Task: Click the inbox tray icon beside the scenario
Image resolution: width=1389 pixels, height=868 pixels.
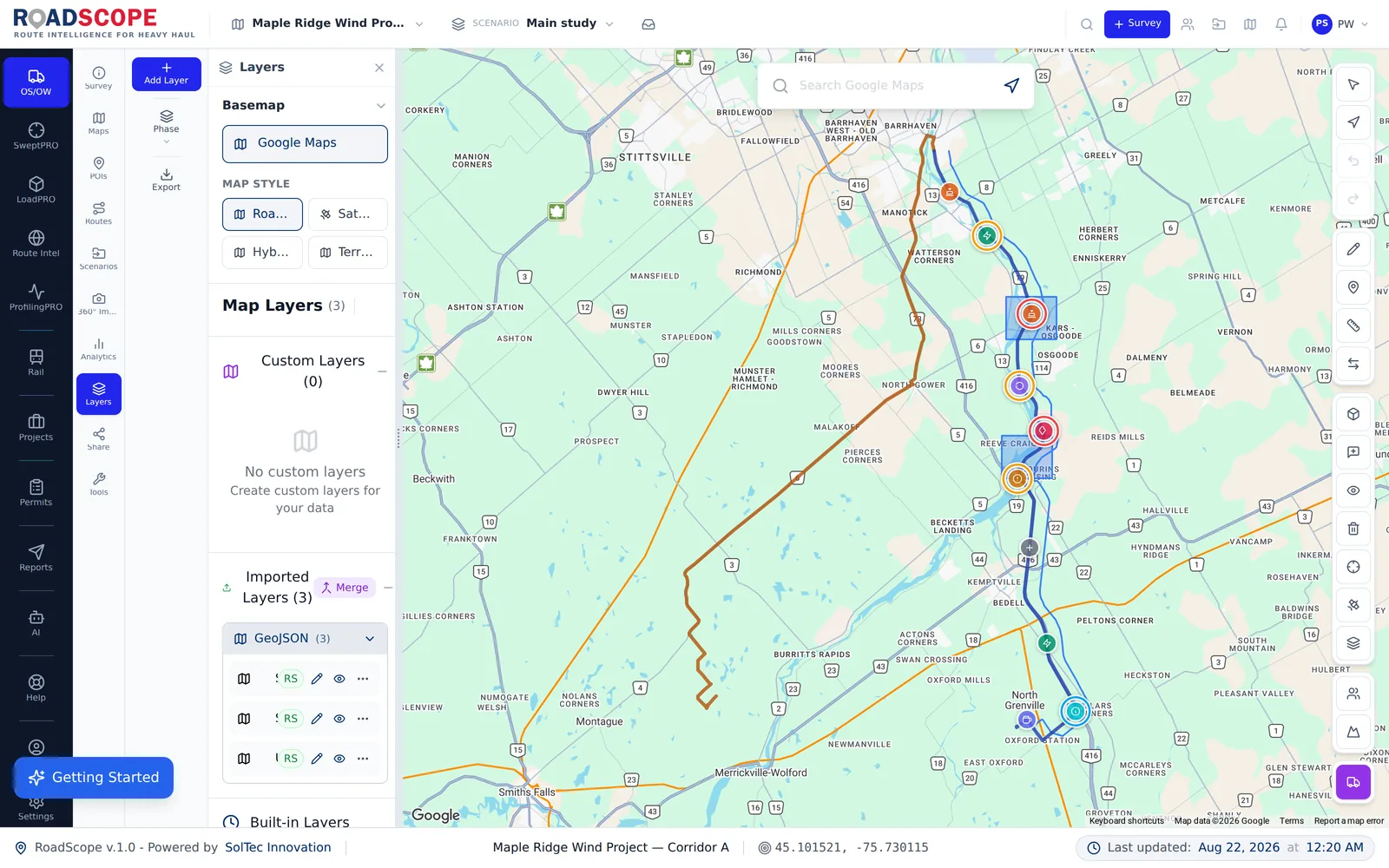Action: 648,24
